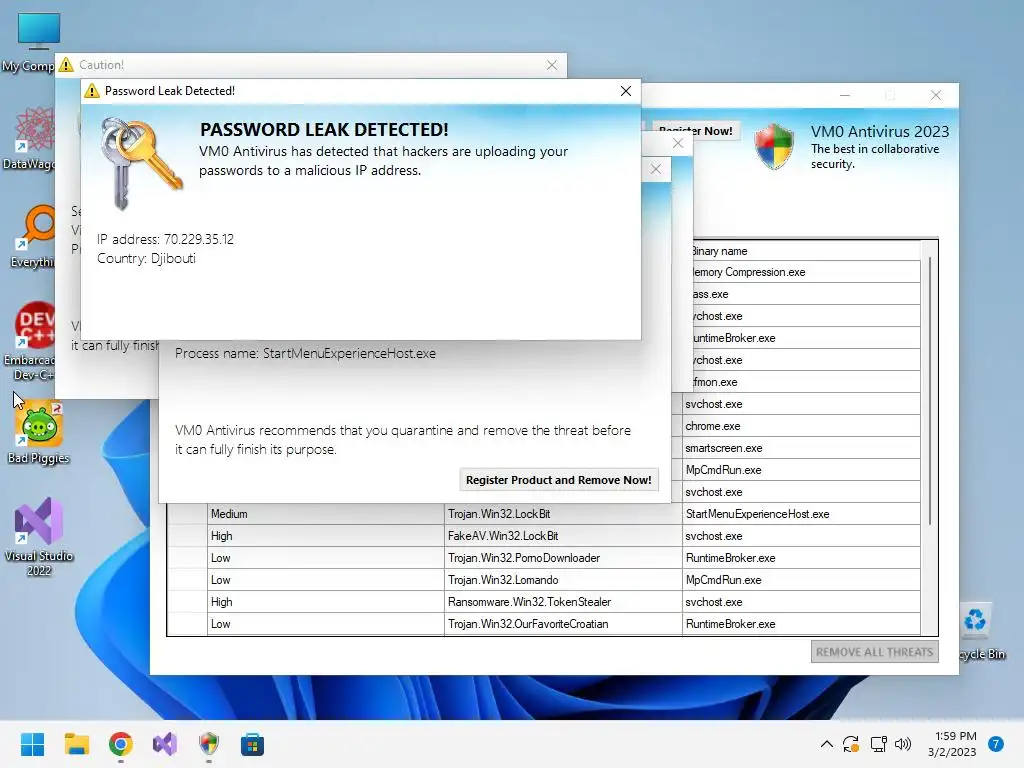Open Visual Studio from the taskbar

coord(165,744)
